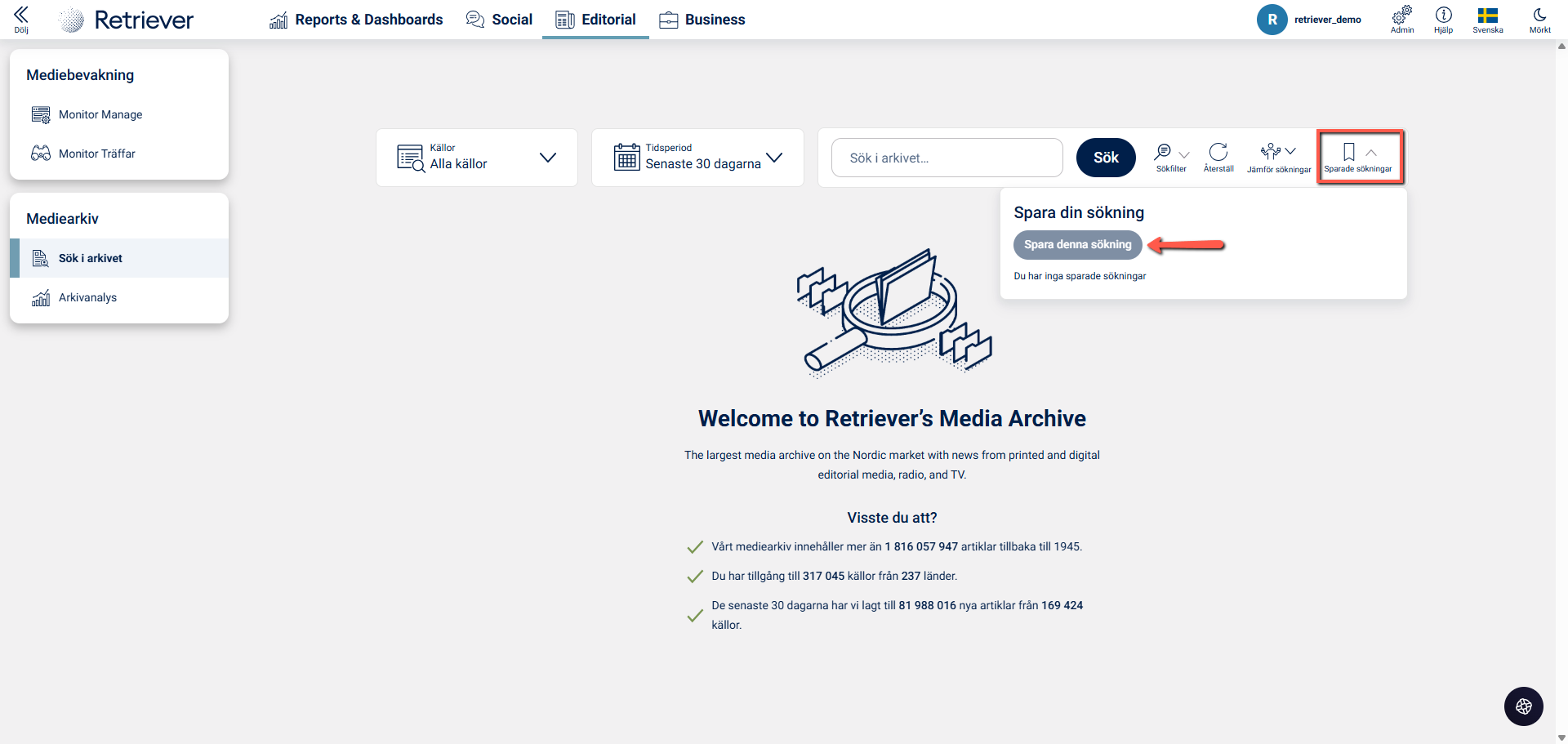Click the Sök search button
The height and width of the screenshot is (744, 1568).
click(x=1106, y=158)
